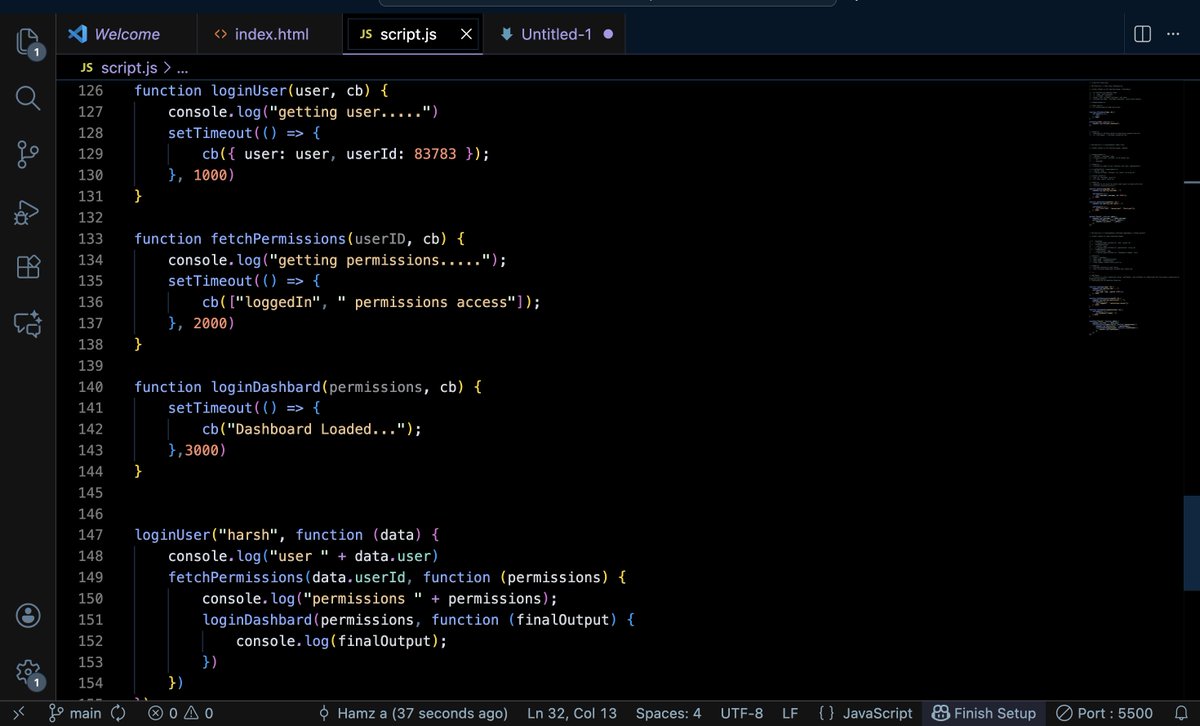Change indentation via Spaces: 4
The width and height of the screenshot is (1200, 726).
click(668, 713)
